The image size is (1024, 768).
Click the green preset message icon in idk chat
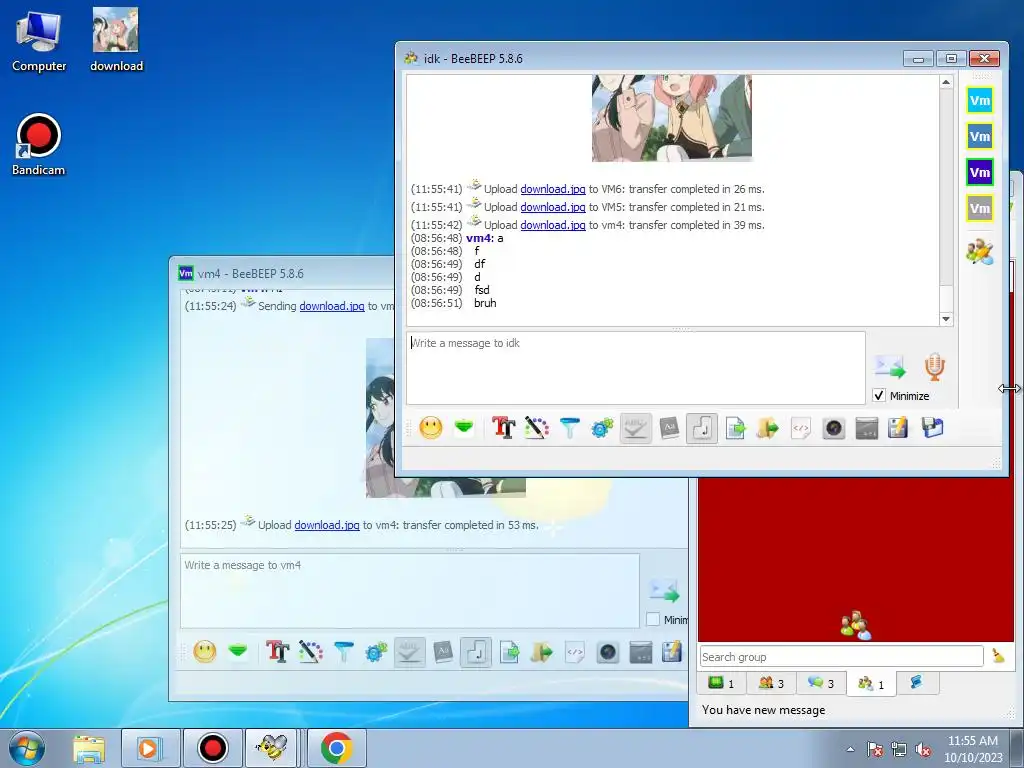pos(464,428)
